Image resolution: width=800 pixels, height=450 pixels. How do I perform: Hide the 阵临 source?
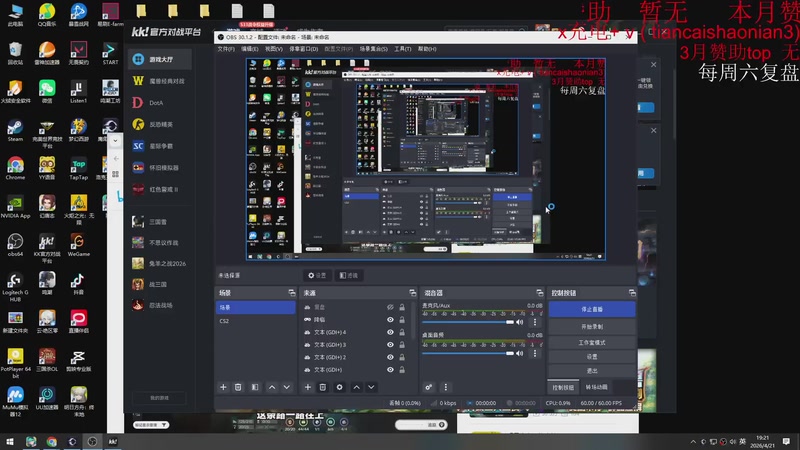(x=390, y=319)
